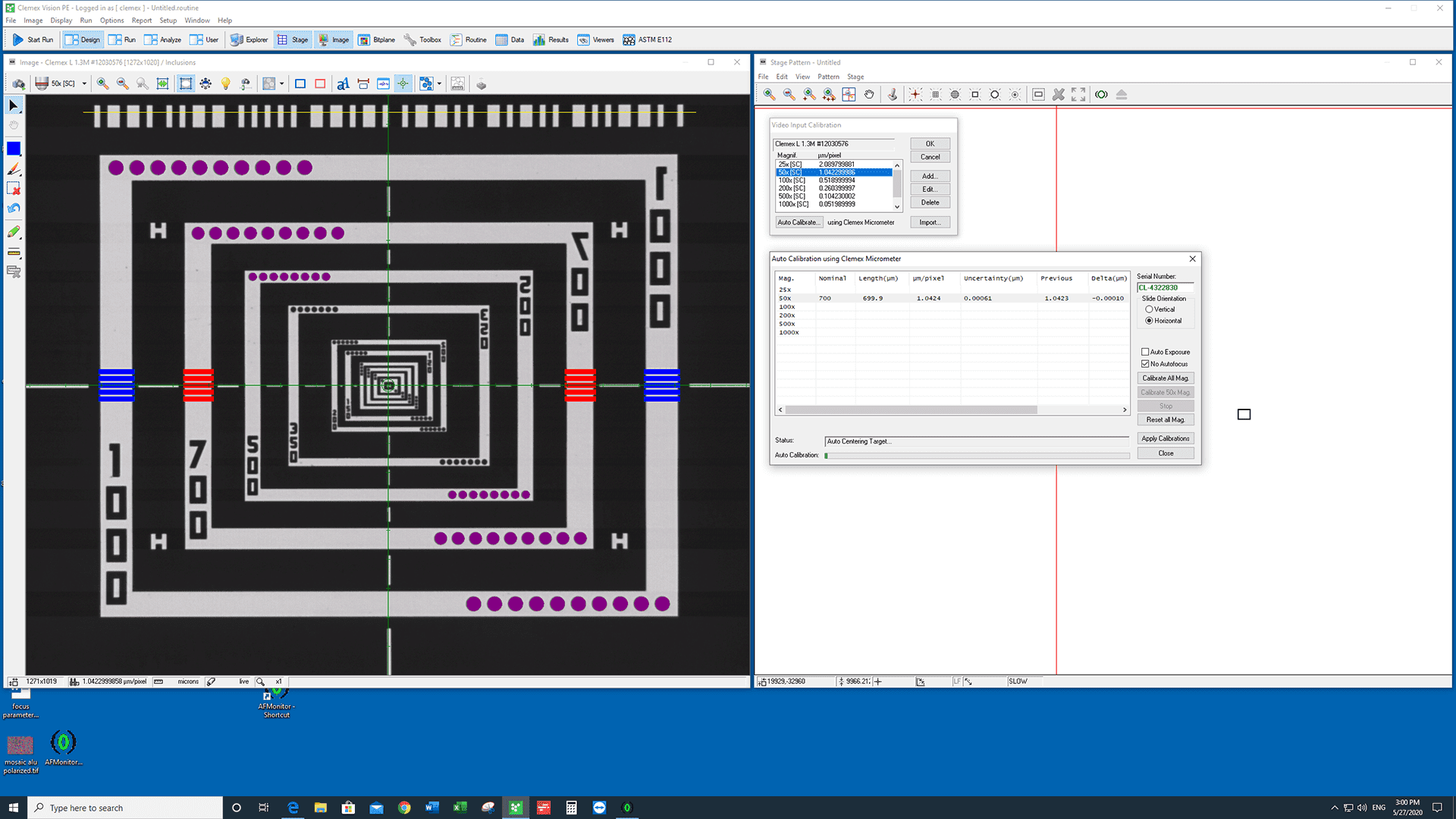Open the 50x [SC] objective dropdown
The height and width of the screenshot is (819, 1456).
click(84, 83)
